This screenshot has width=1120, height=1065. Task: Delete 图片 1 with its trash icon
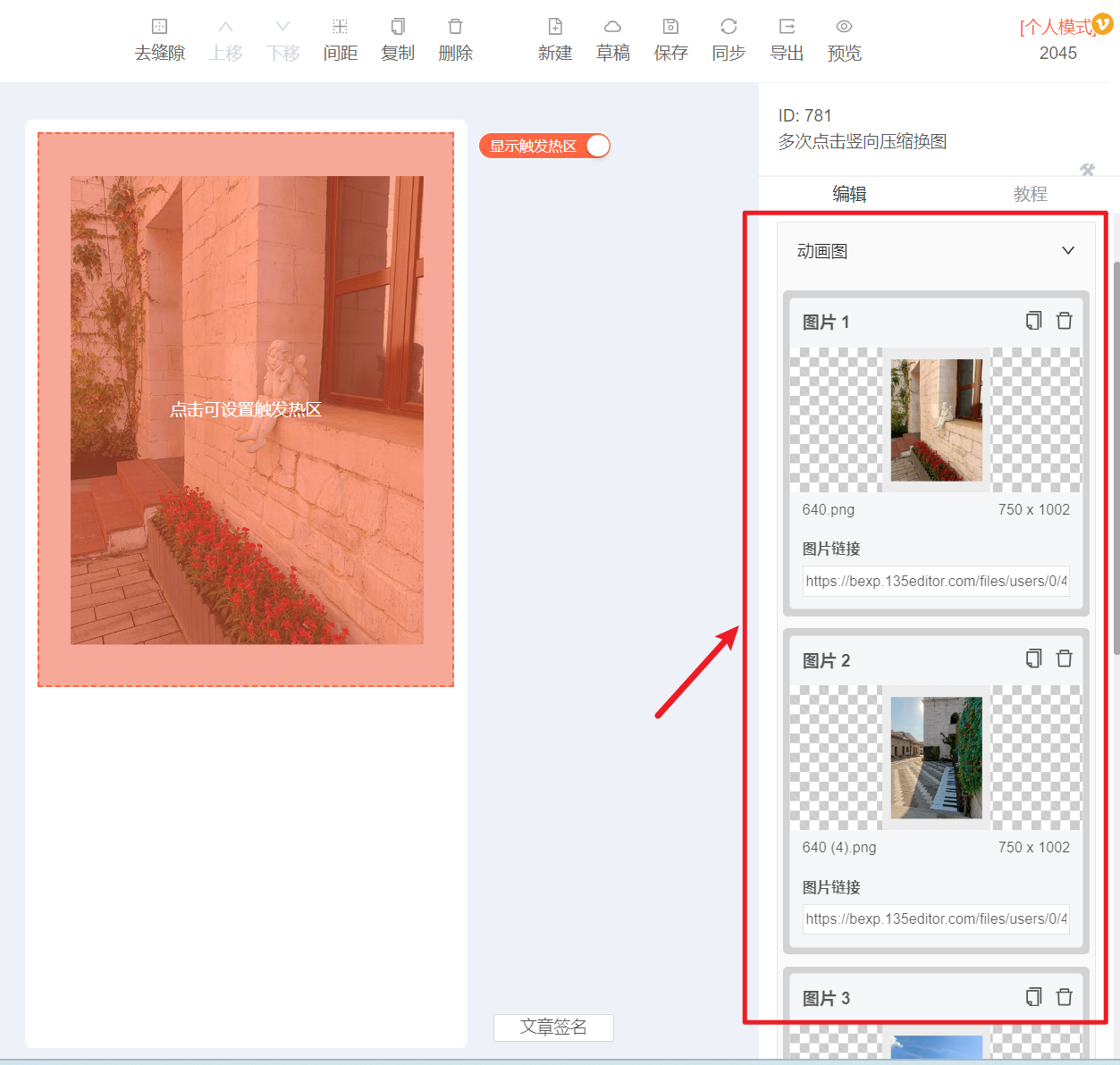coord(1064,321)
